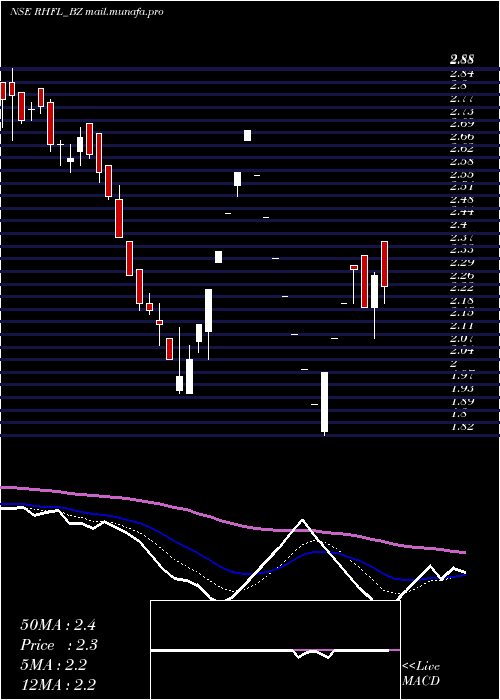Click the white candle near the 2.66 level
Screen dimensions: 500x700
pos(247,135)
